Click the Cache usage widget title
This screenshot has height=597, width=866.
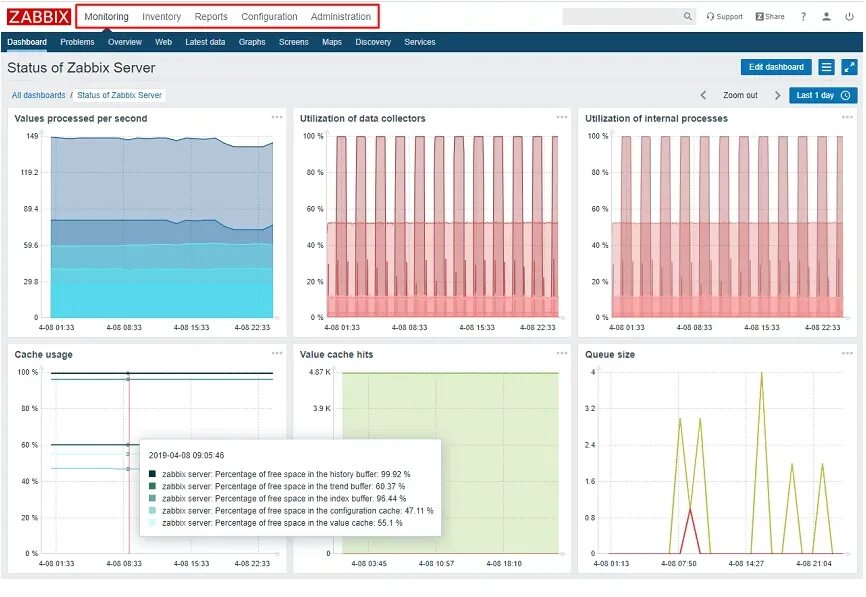[x=43, y=354]
